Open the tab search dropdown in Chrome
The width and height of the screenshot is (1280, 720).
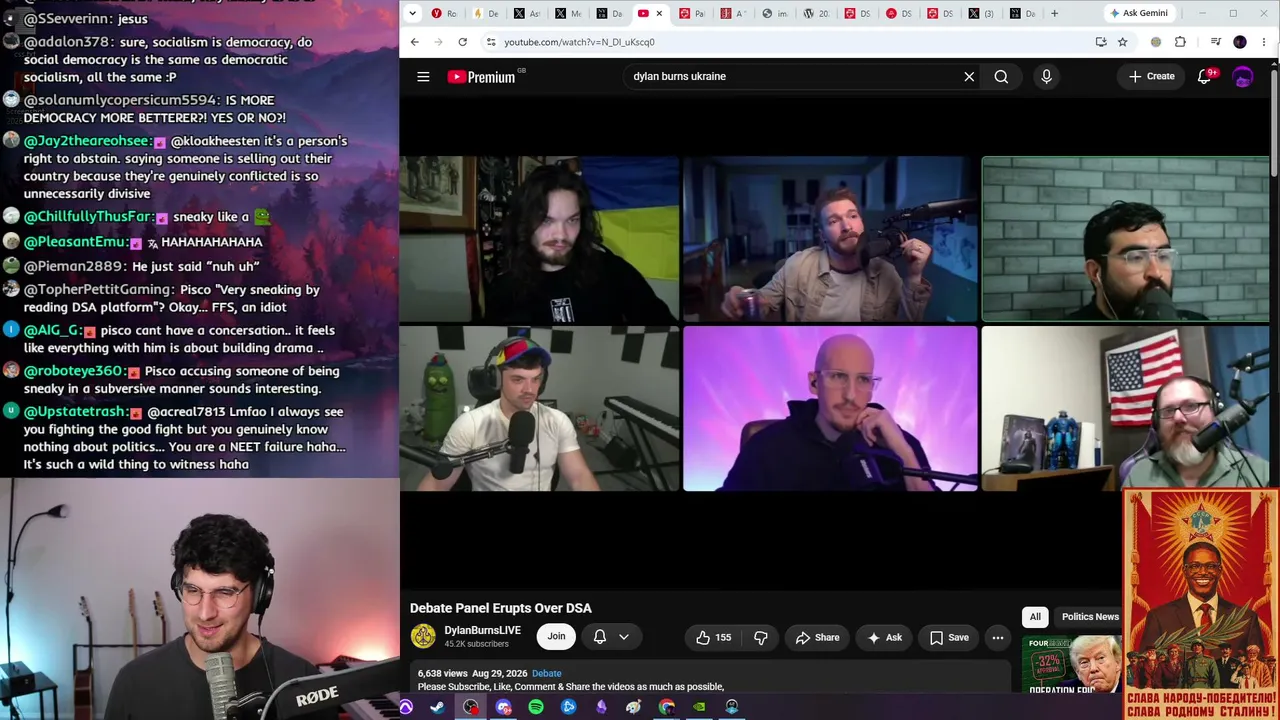(x=413, y=13)
